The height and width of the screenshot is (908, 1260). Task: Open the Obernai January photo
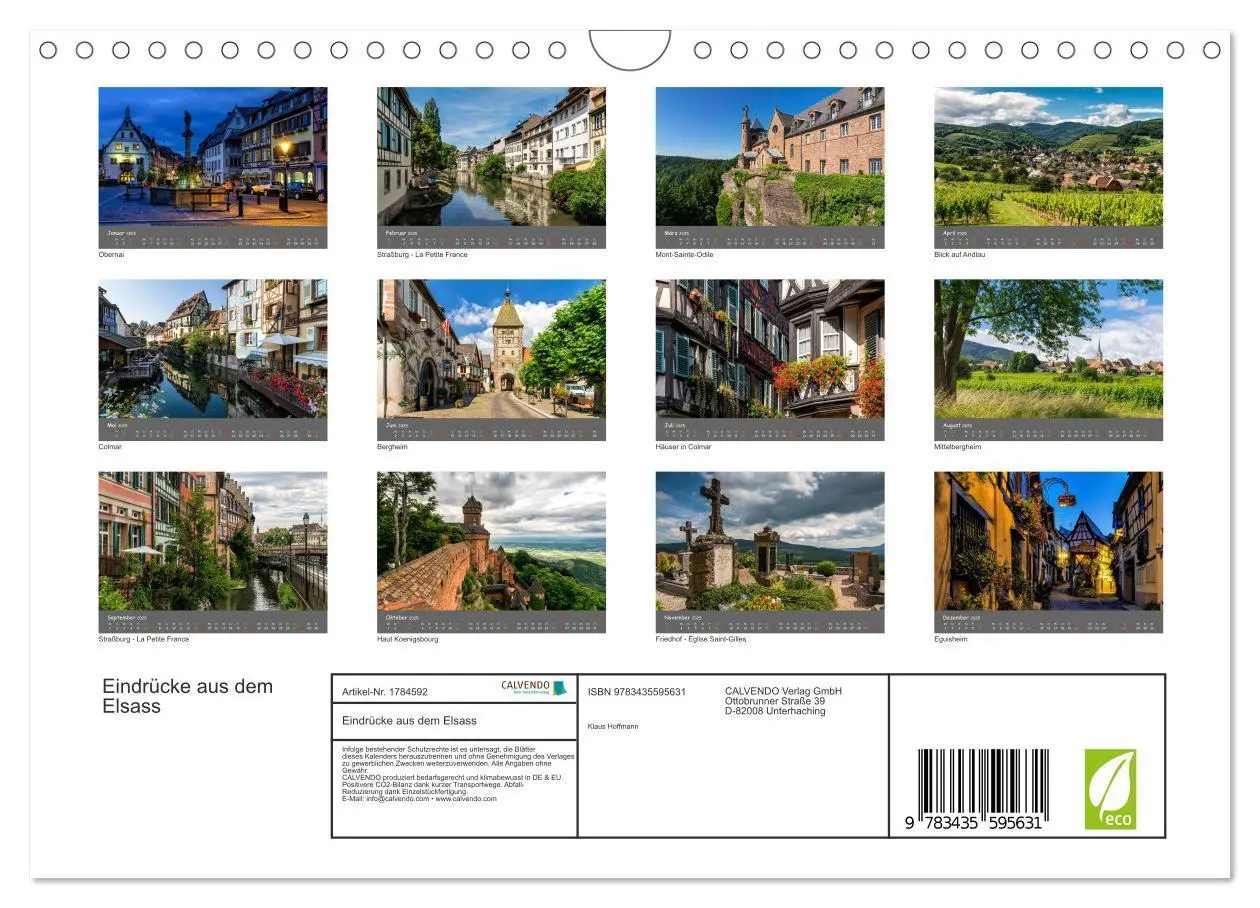pyautogui.click(x=212, y=156)
